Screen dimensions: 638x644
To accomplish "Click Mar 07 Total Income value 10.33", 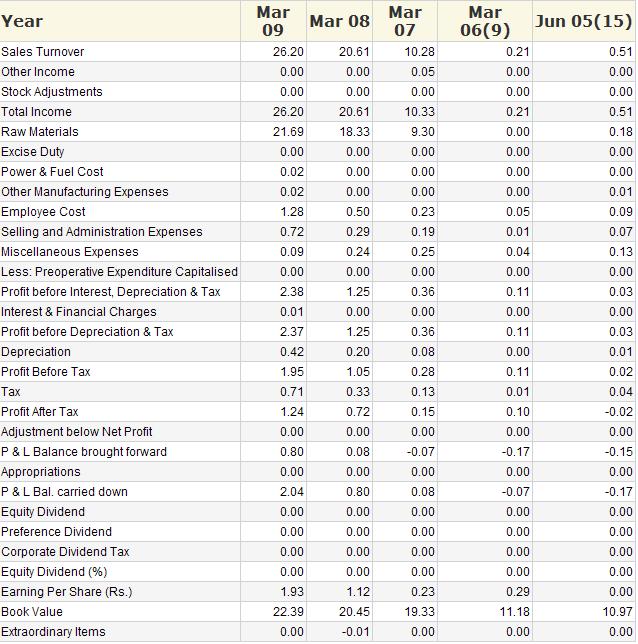I will pos(419,112).
